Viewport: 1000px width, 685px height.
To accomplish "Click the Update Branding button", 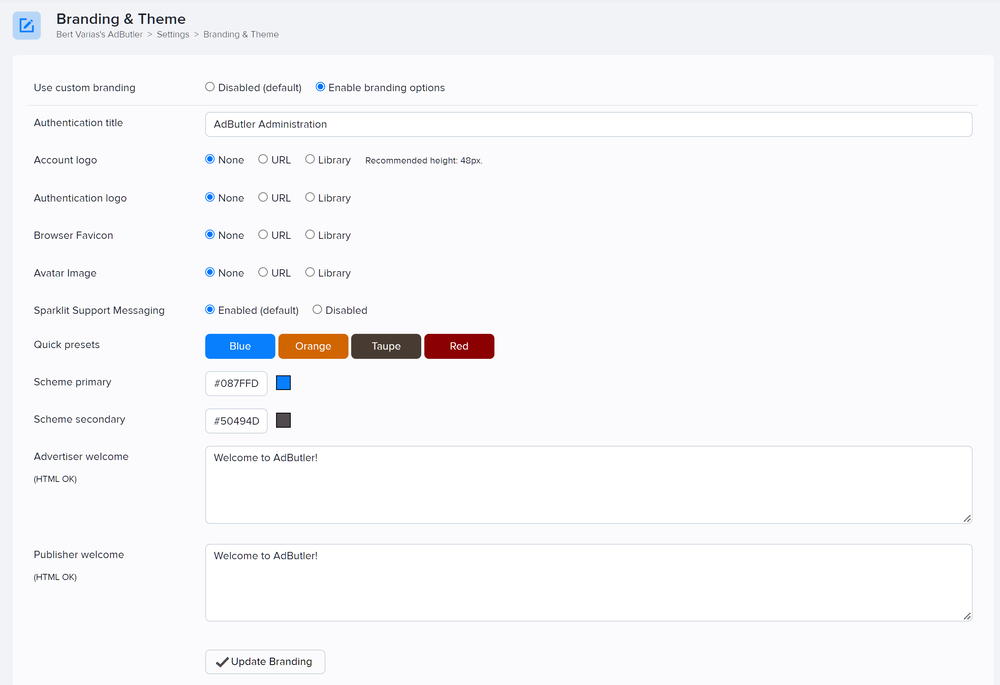I will [265, 662].
